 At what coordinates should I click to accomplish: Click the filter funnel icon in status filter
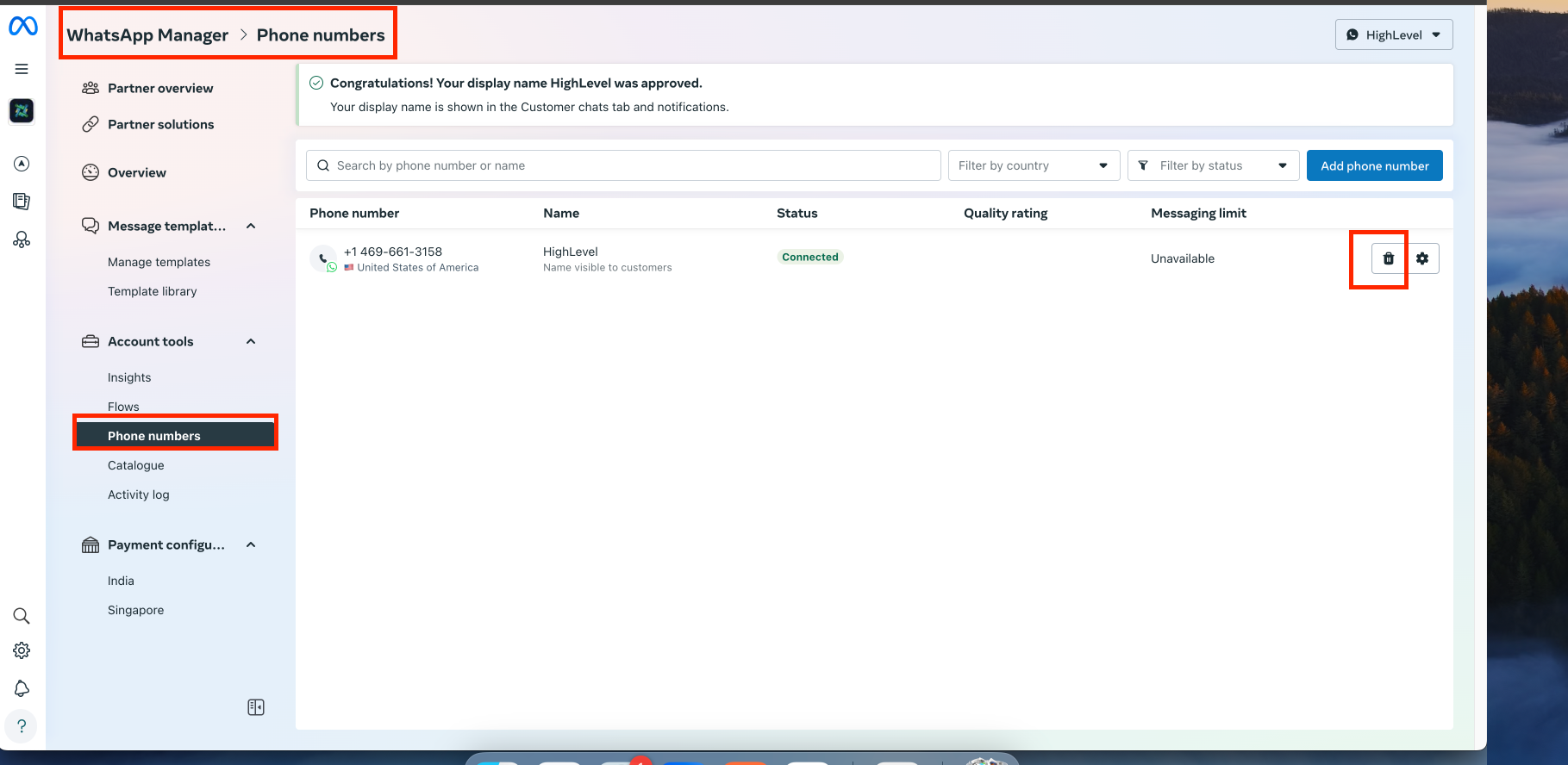click(x=1143, y=165)
